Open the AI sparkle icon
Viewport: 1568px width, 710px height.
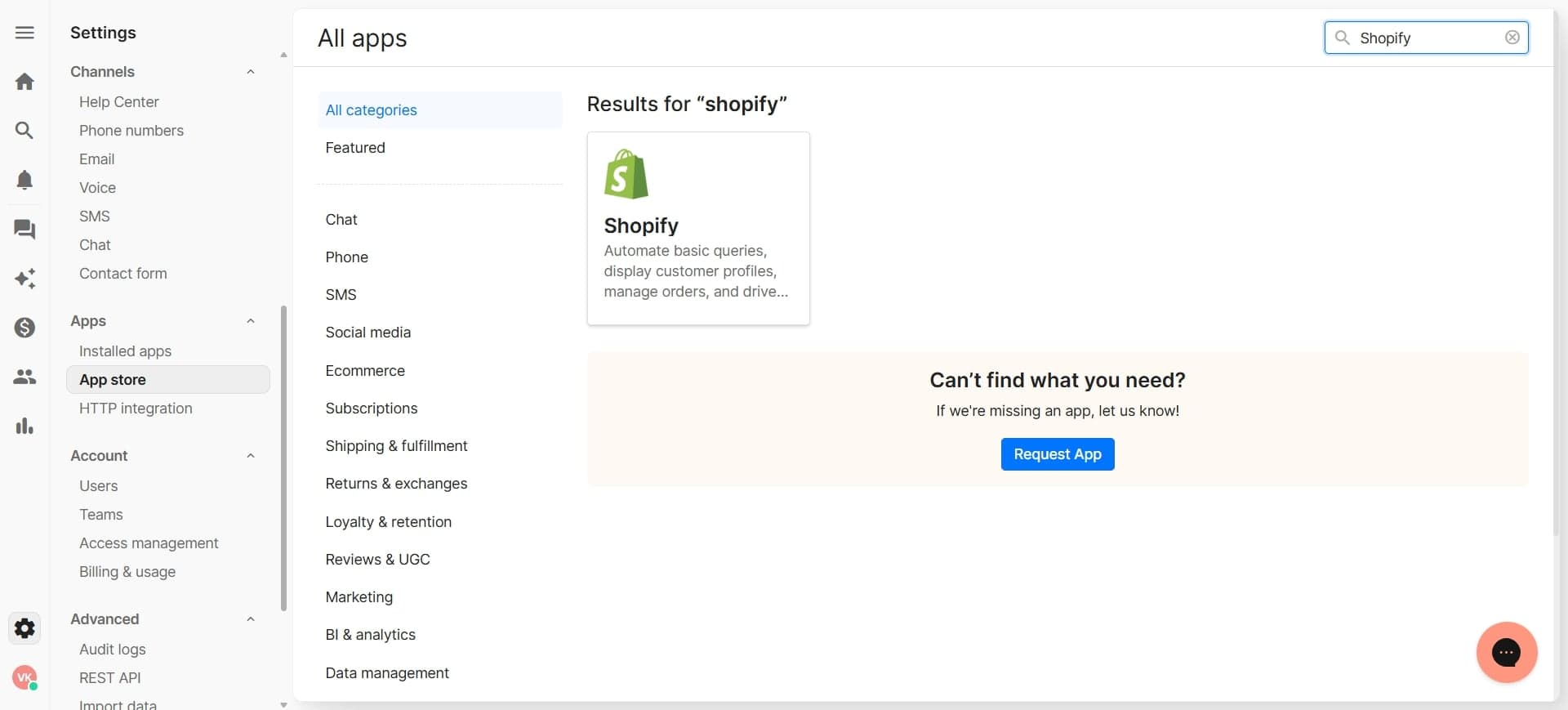coord(24,279)
